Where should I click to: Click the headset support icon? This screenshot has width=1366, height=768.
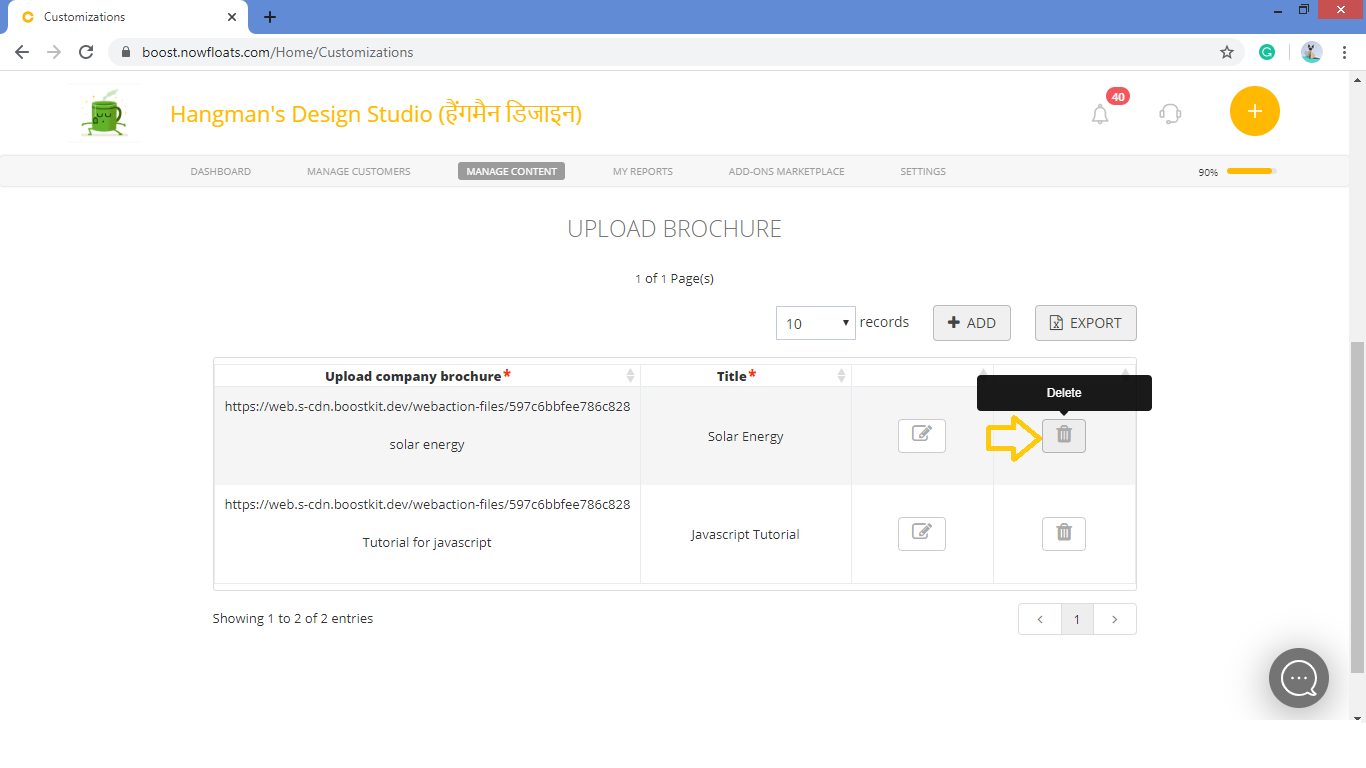click(x=1169, y=113)
